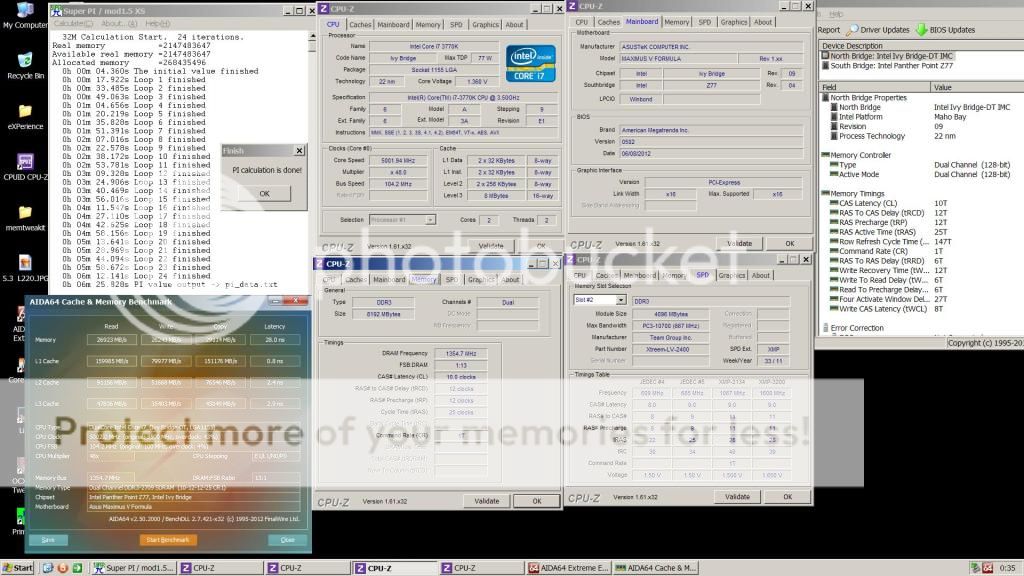Switch to AIDA64 Cache & Memory taskbar button
This screenshot has width=1024, height=576.
pos(656,568)
